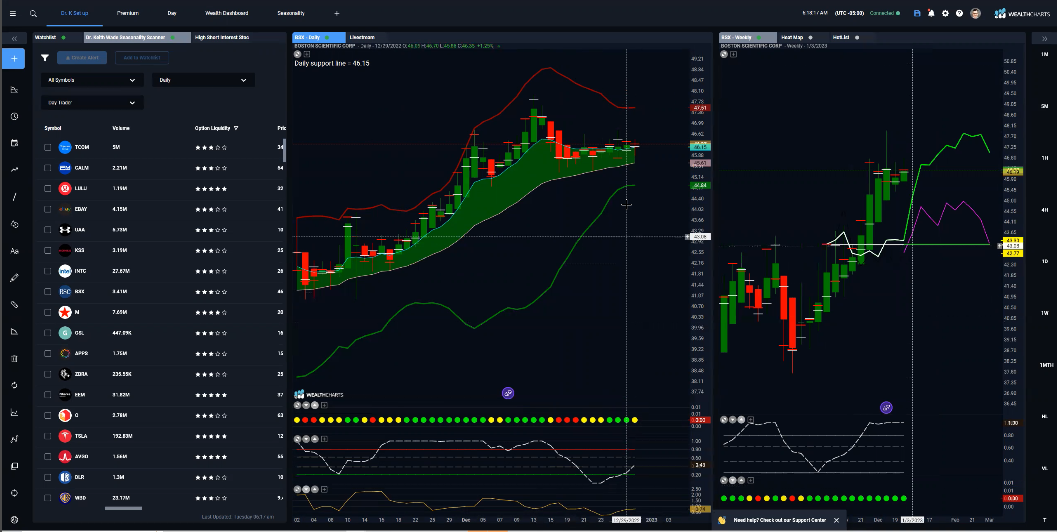Tick the checkbox for ZBRA row
The height and width of the screenshot is (532, 1057).
coord(47,374)
